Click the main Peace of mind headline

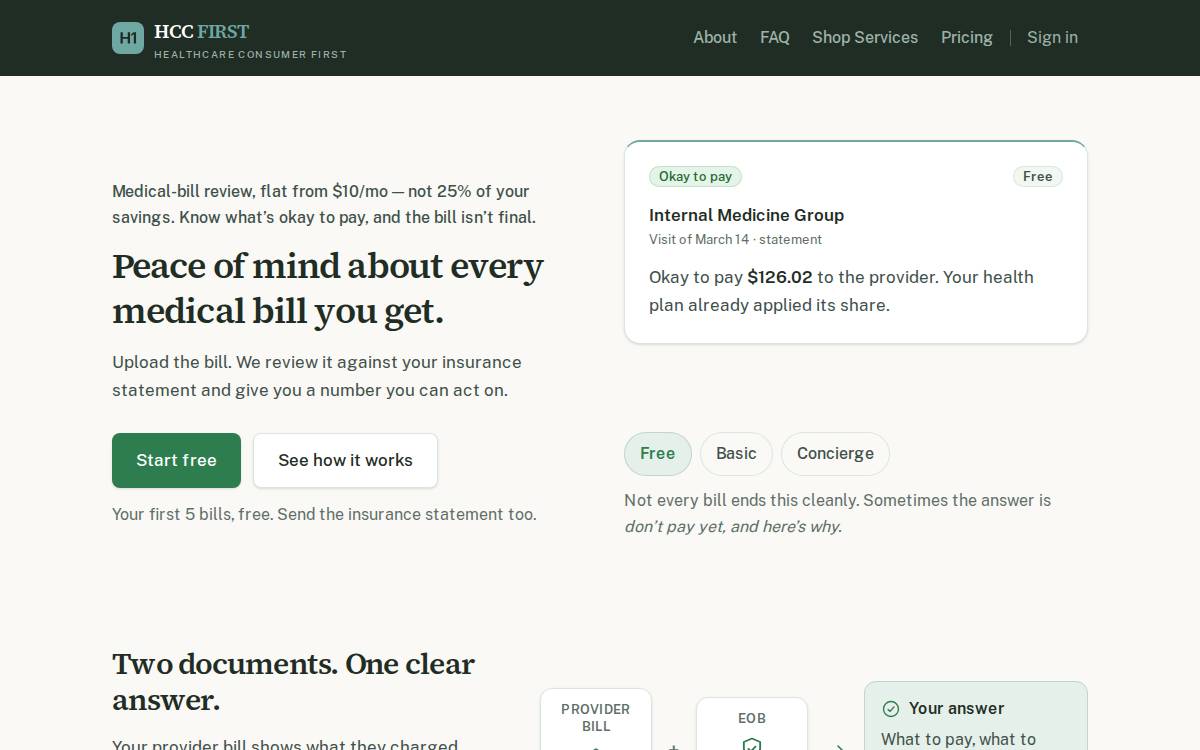pyautogui.click(x=328, y=289)
